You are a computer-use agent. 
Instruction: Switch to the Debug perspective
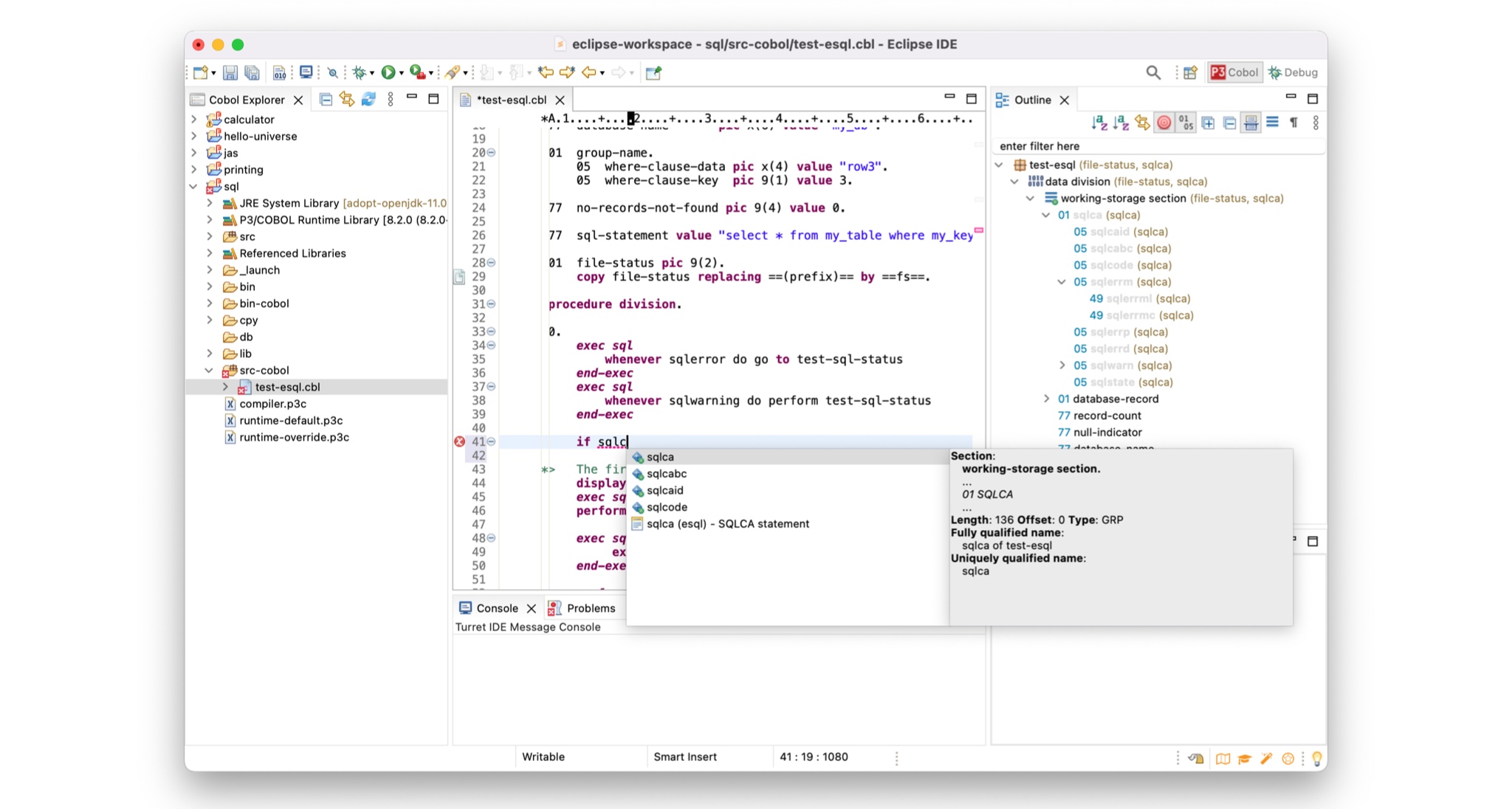coord(1293,72)
